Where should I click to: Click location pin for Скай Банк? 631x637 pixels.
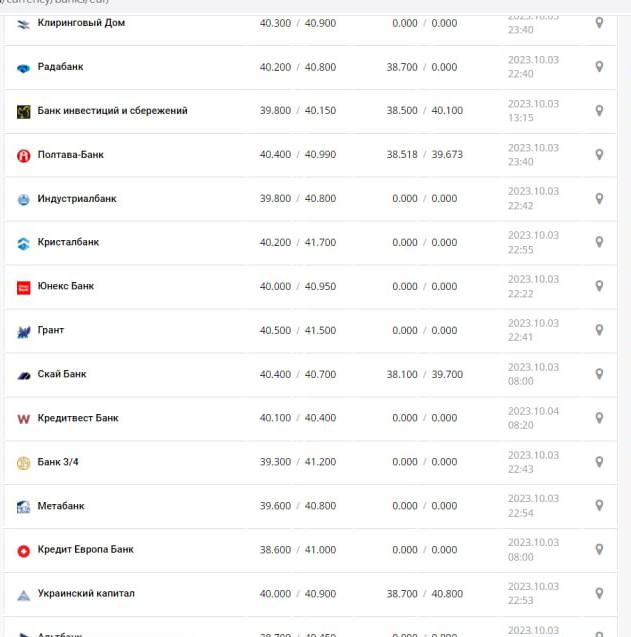tap(599, 374)
